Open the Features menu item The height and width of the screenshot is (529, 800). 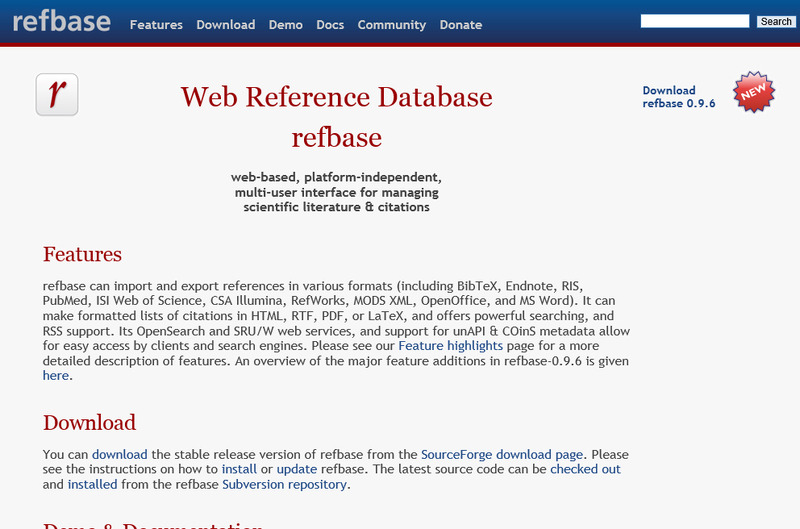[156, 25]
